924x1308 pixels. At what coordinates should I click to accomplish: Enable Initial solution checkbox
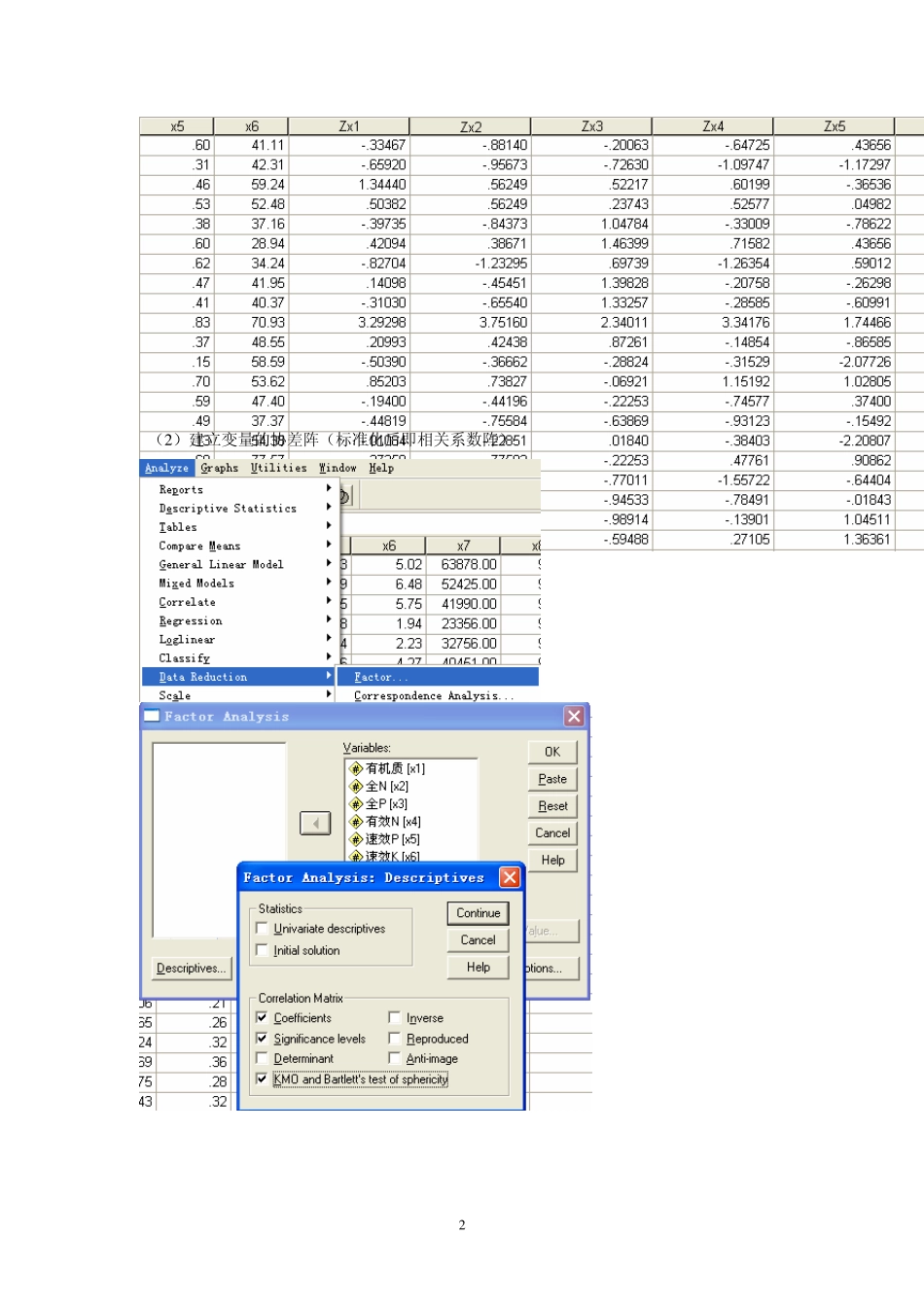262,950
